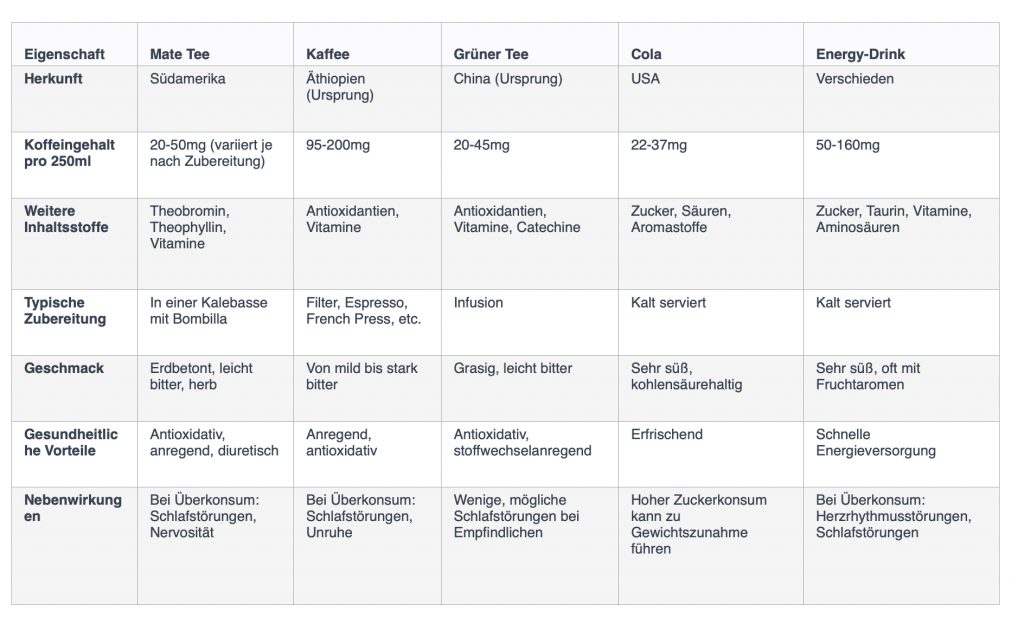The image size is (1024, 624).
Task: Click the "Koffeingehalt pro 250ml" row label
Action: click(x=69, y=153)
